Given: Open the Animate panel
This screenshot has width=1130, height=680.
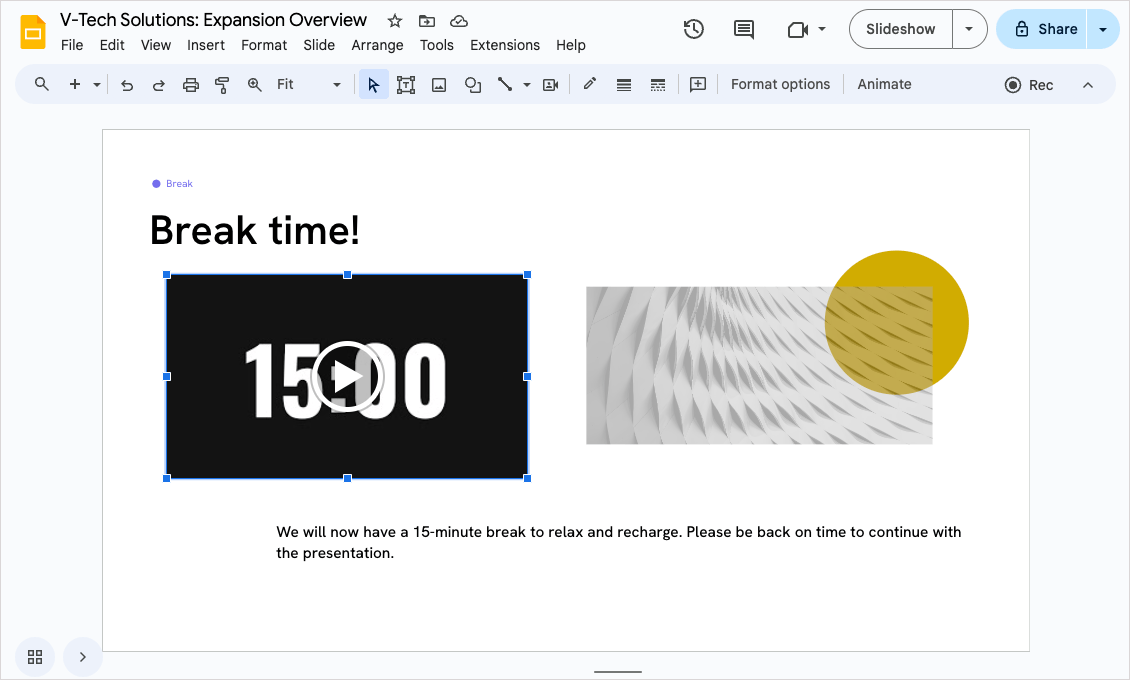Looking at the screenshot, I should click(x=884, y=84).
